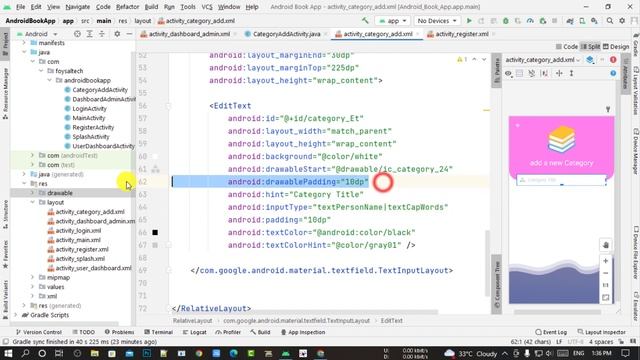
Task: Open the Logcat tool window
Action: pos(194,332)
